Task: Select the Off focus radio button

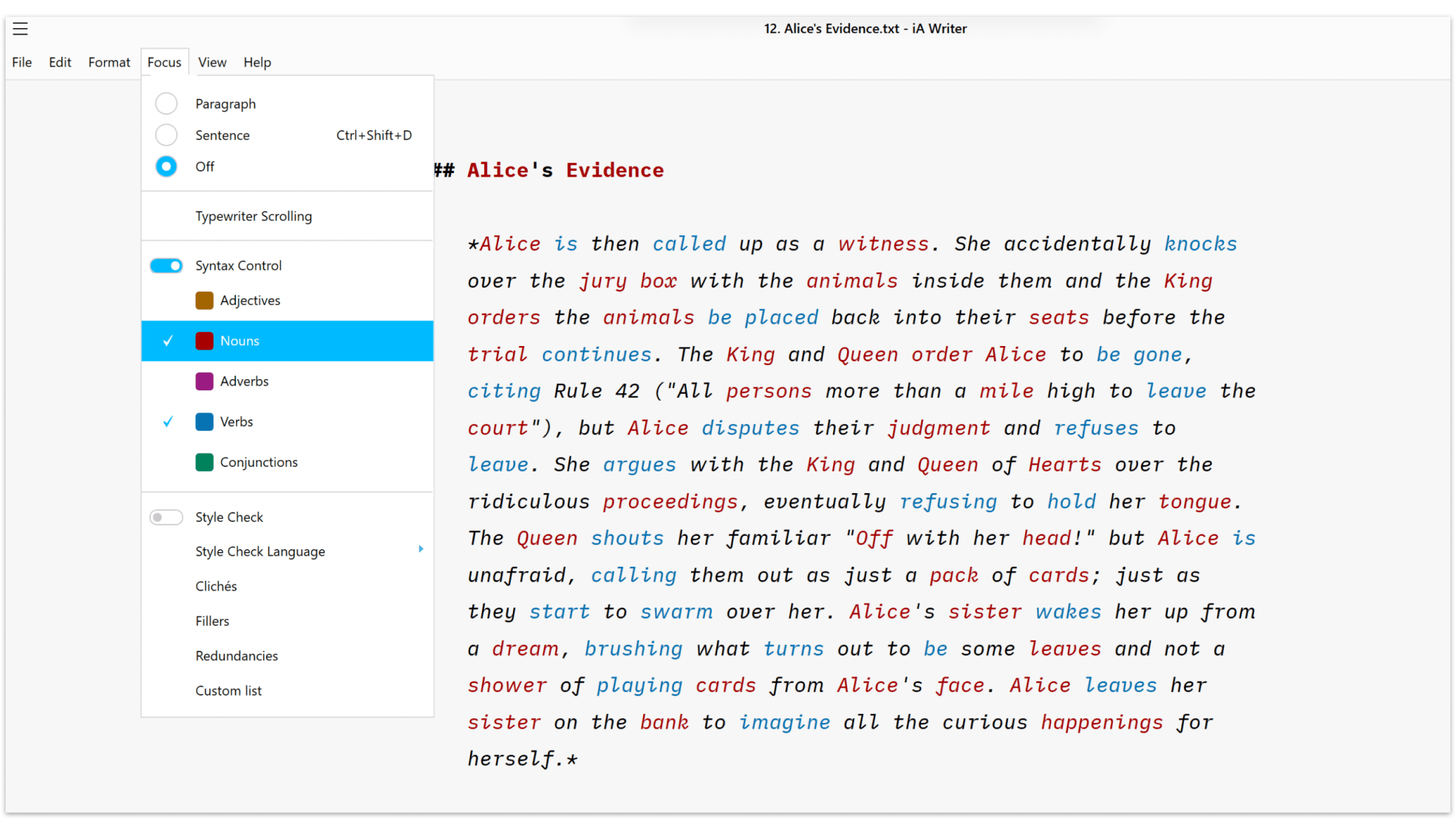Action: pos(166,167)
